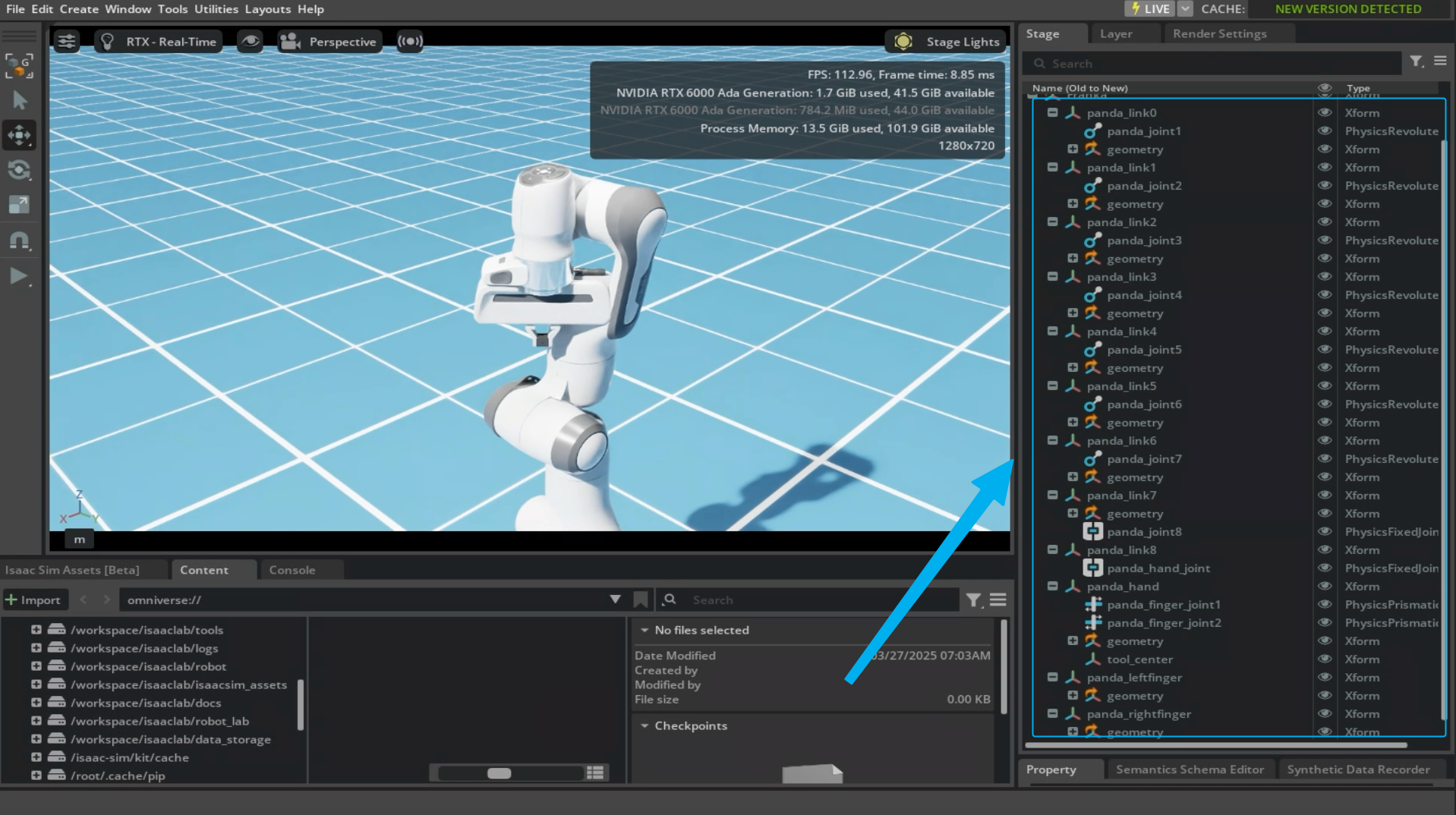Screen dimensions: 1456x815
Task: Open the Semantics Schema Editor tab
Action: click(x=1190, y=769)
